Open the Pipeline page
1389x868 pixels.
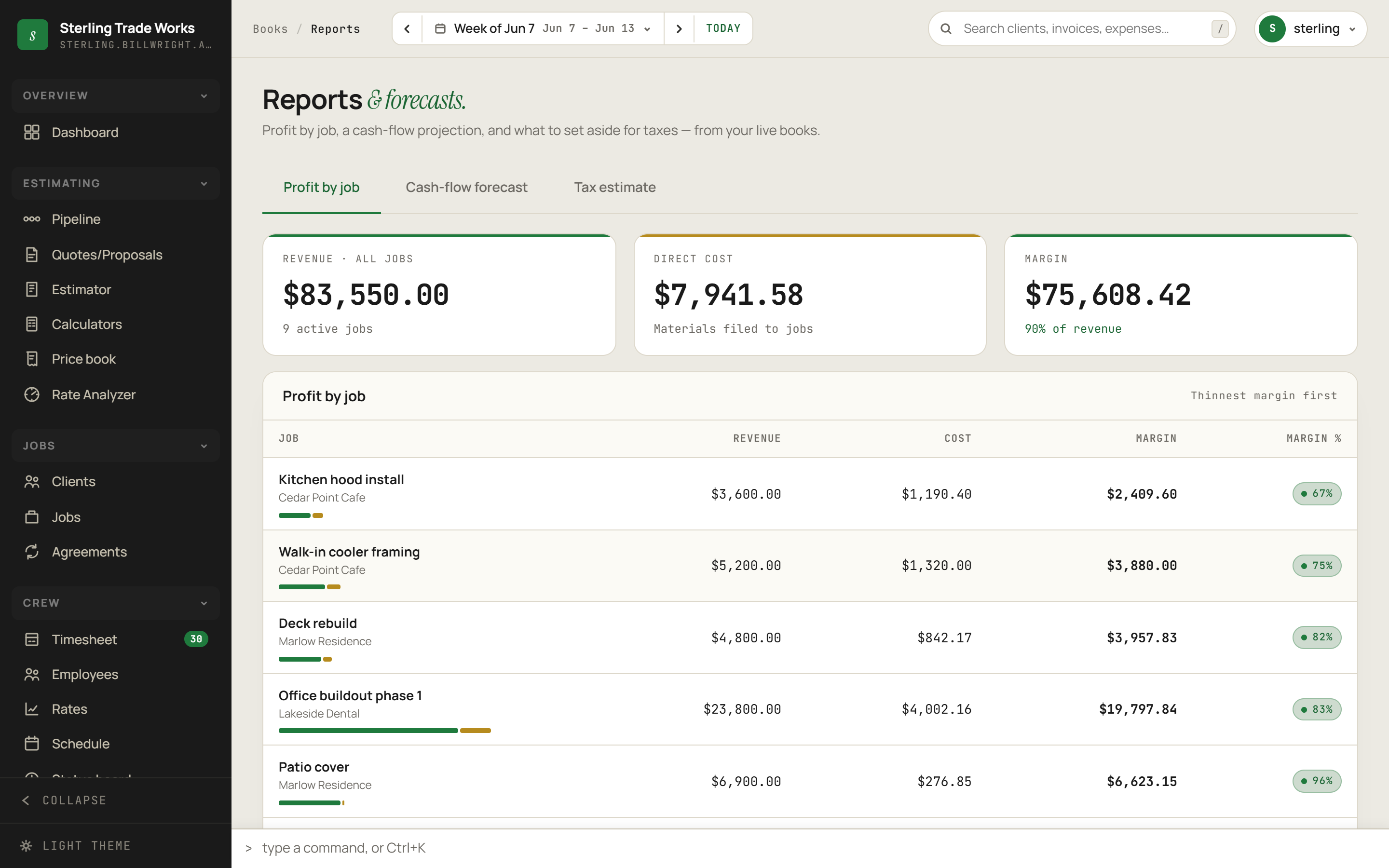click(115, 219)
